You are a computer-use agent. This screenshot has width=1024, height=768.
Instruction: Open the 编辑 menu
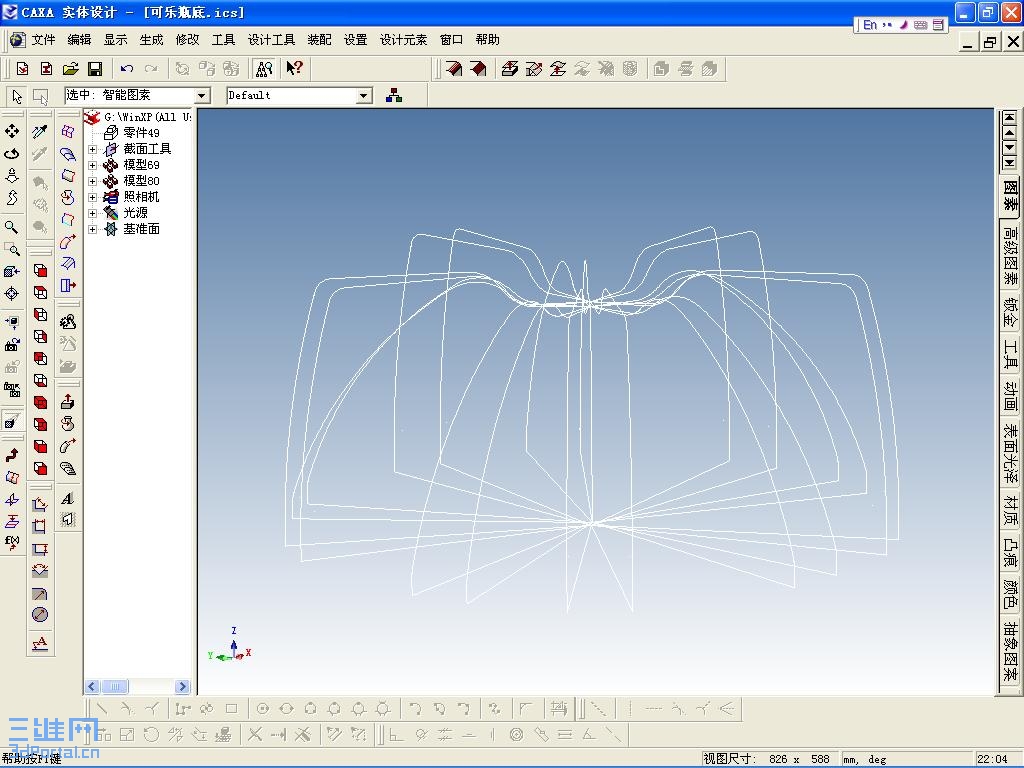coord(79,40)
